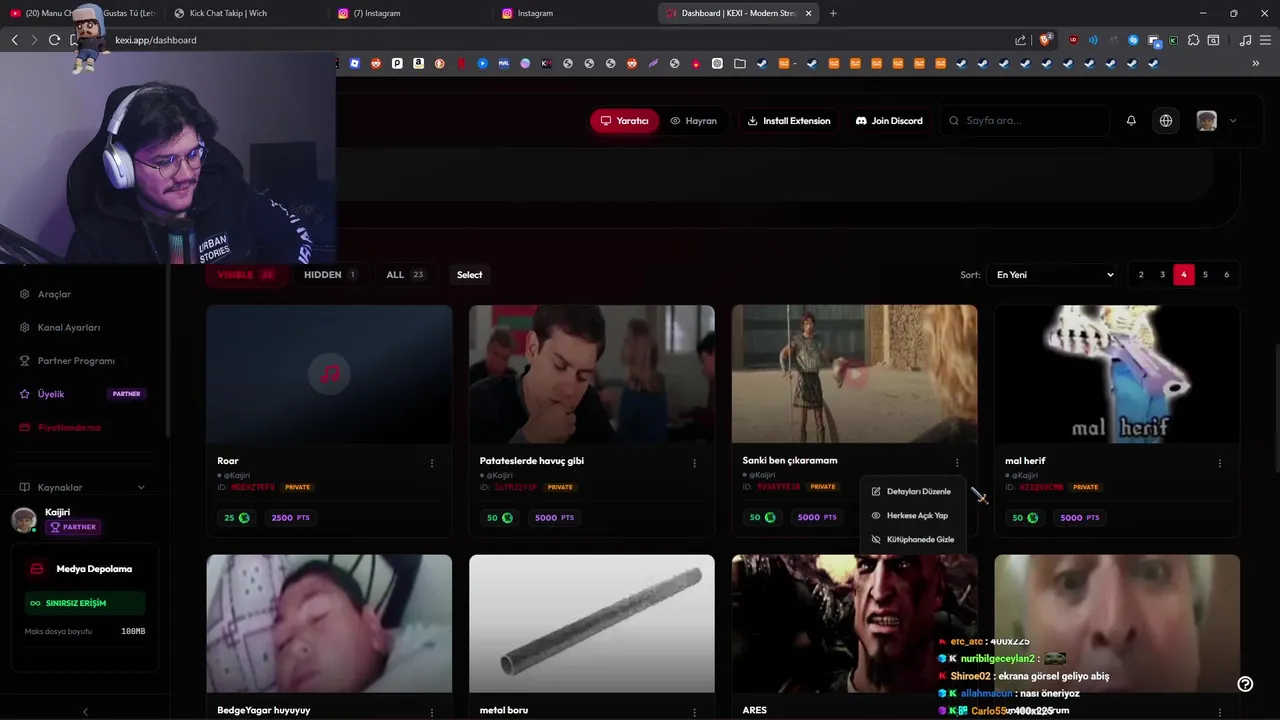Expand account dropdown chevron beside avatar

tap(1233, 121)
